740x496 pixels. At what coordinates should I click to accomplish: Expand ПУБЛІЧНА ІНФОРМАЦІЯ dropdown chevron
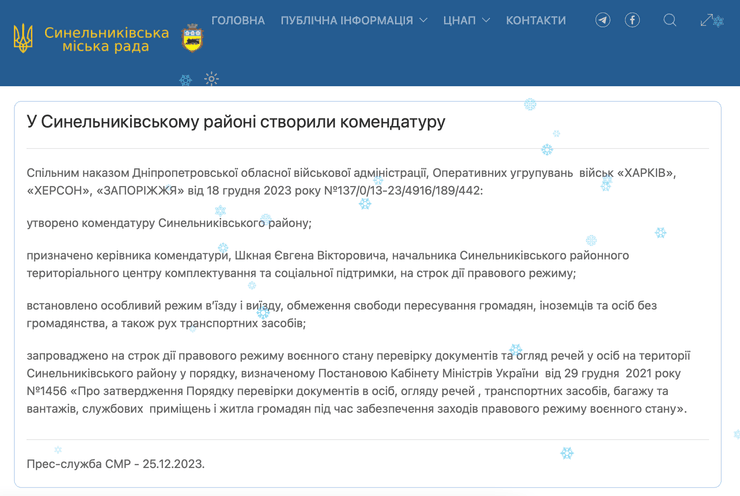(423, 20)
